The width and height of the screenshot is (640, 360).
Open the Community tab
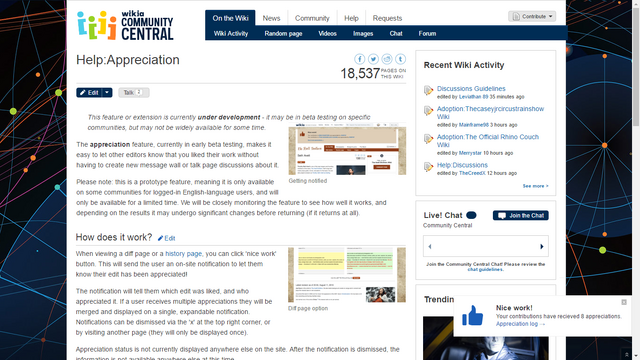tap(312, 18)
